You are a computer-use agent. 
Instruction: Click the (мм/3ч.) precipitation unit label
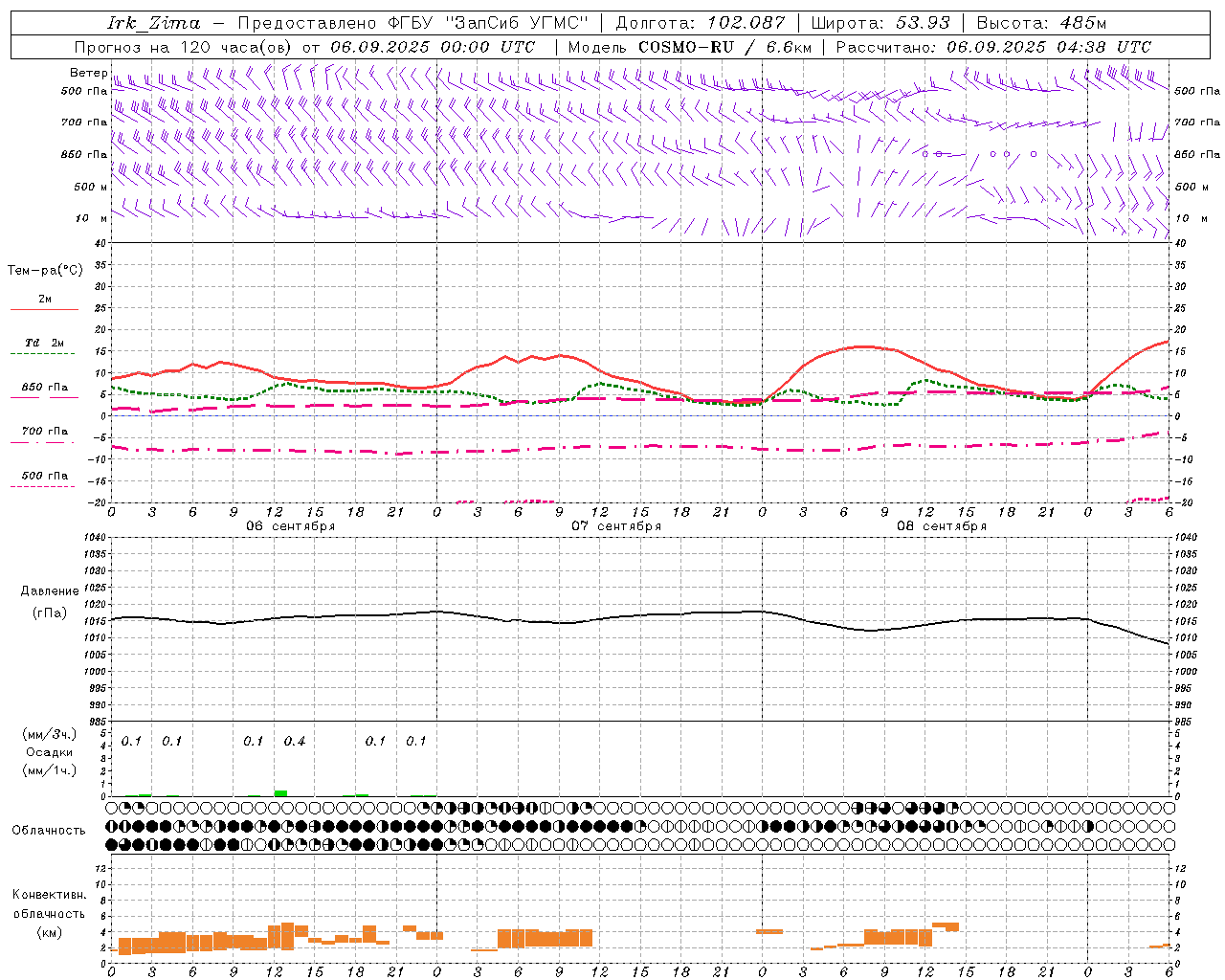tap(50, 734)
